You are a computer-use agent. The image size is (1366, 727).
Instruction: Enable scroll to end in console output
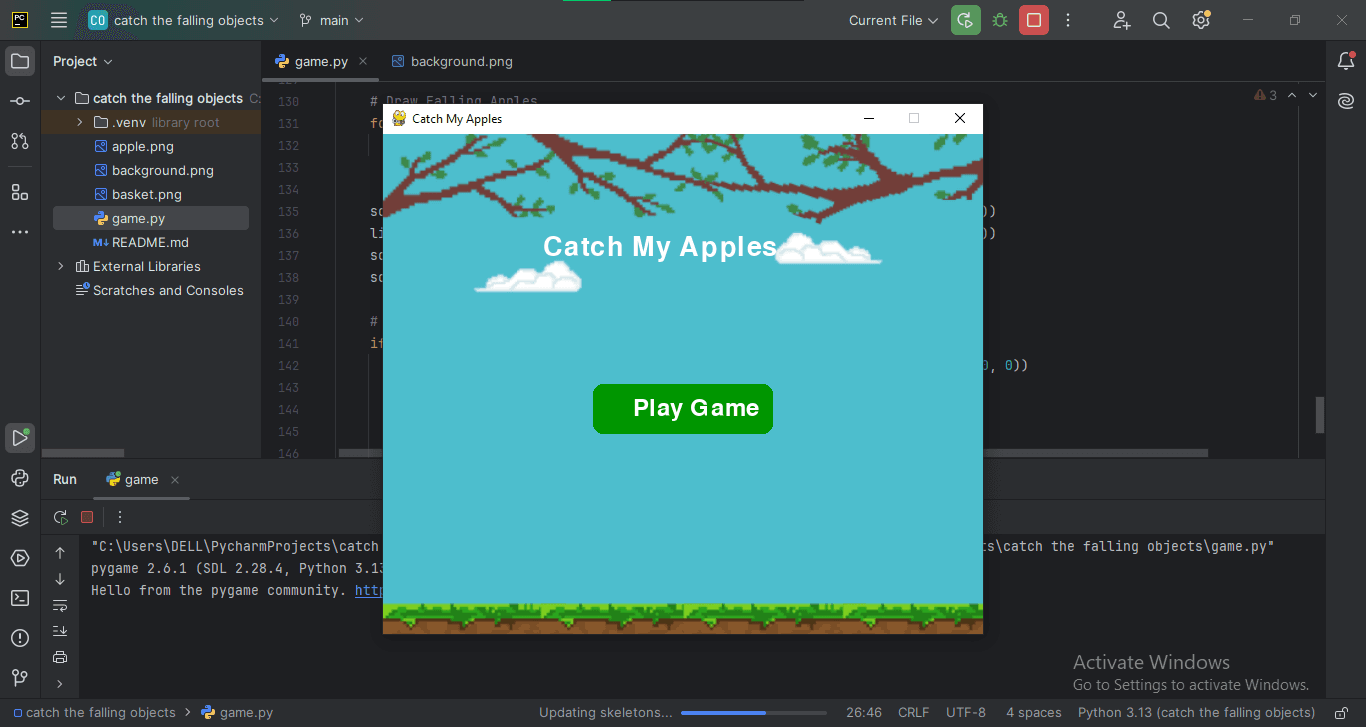click(60, 632)
